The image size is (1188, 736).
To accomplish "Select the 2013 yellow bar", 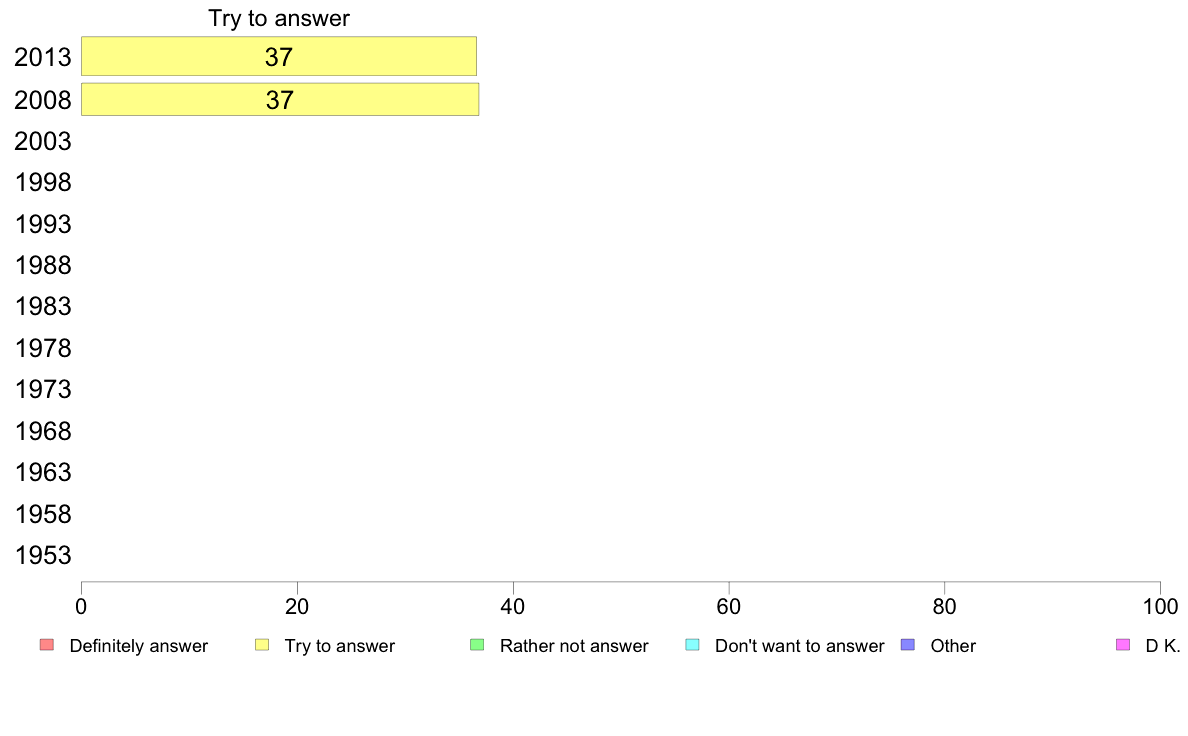I will tap(279, 56).
